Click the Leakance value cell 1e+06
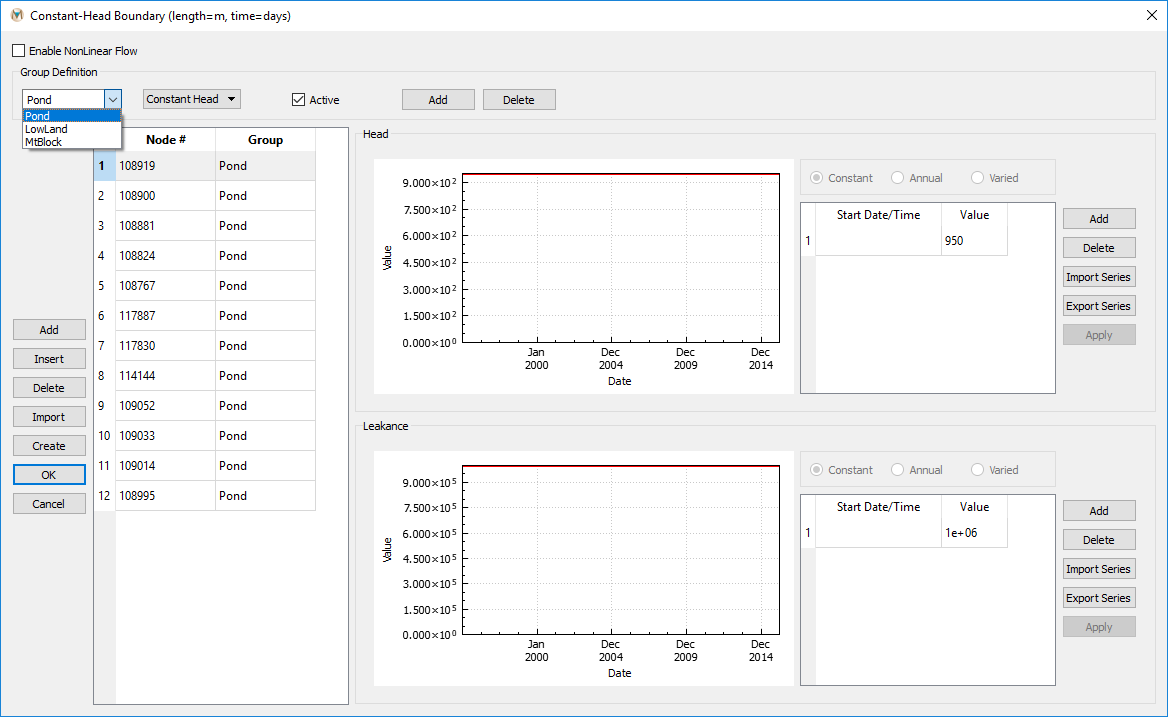This screenshot has width=1168, height=717. click(x=974, y=532)
